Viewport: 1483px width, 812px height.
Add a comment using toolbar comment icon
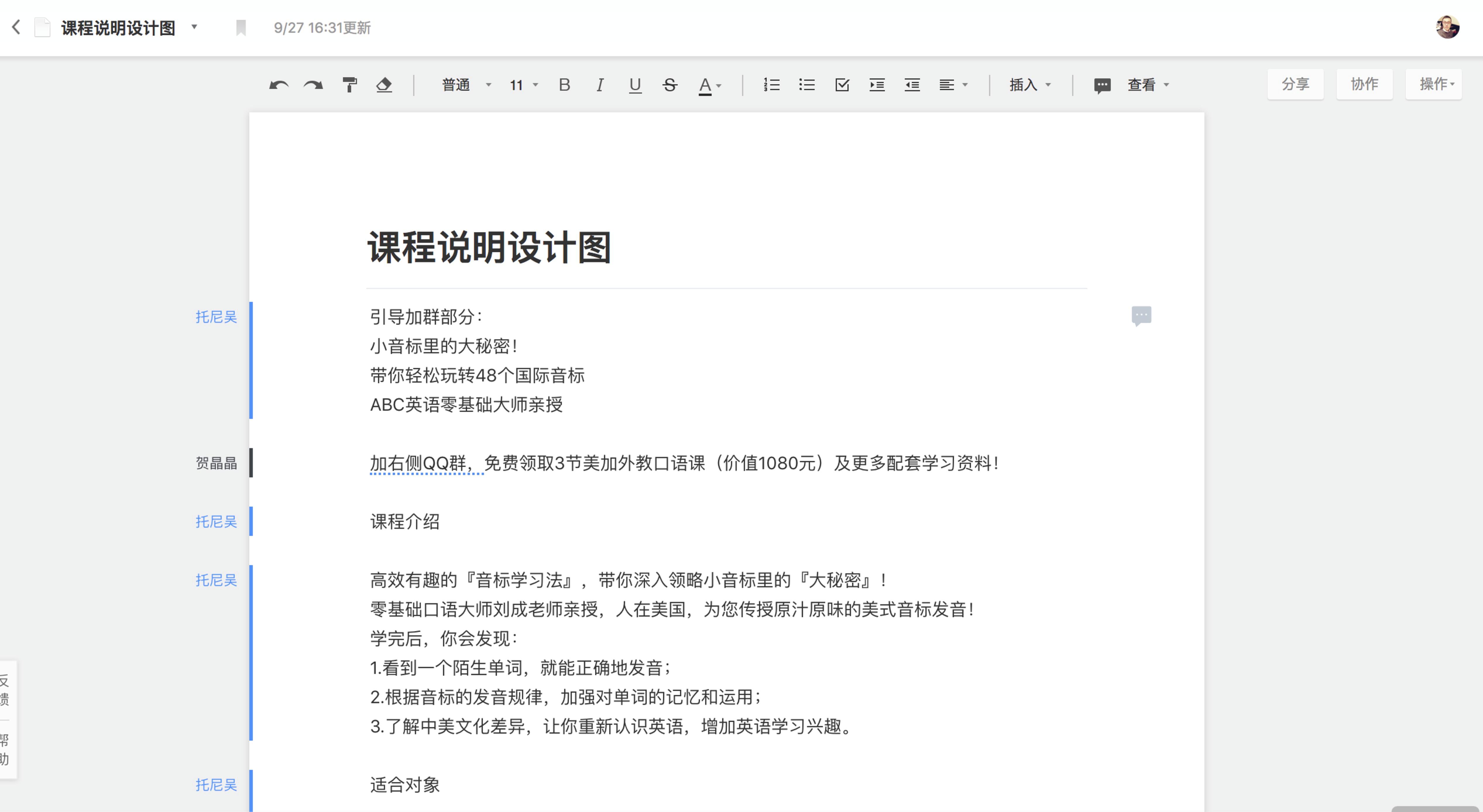coord(1102,86)
